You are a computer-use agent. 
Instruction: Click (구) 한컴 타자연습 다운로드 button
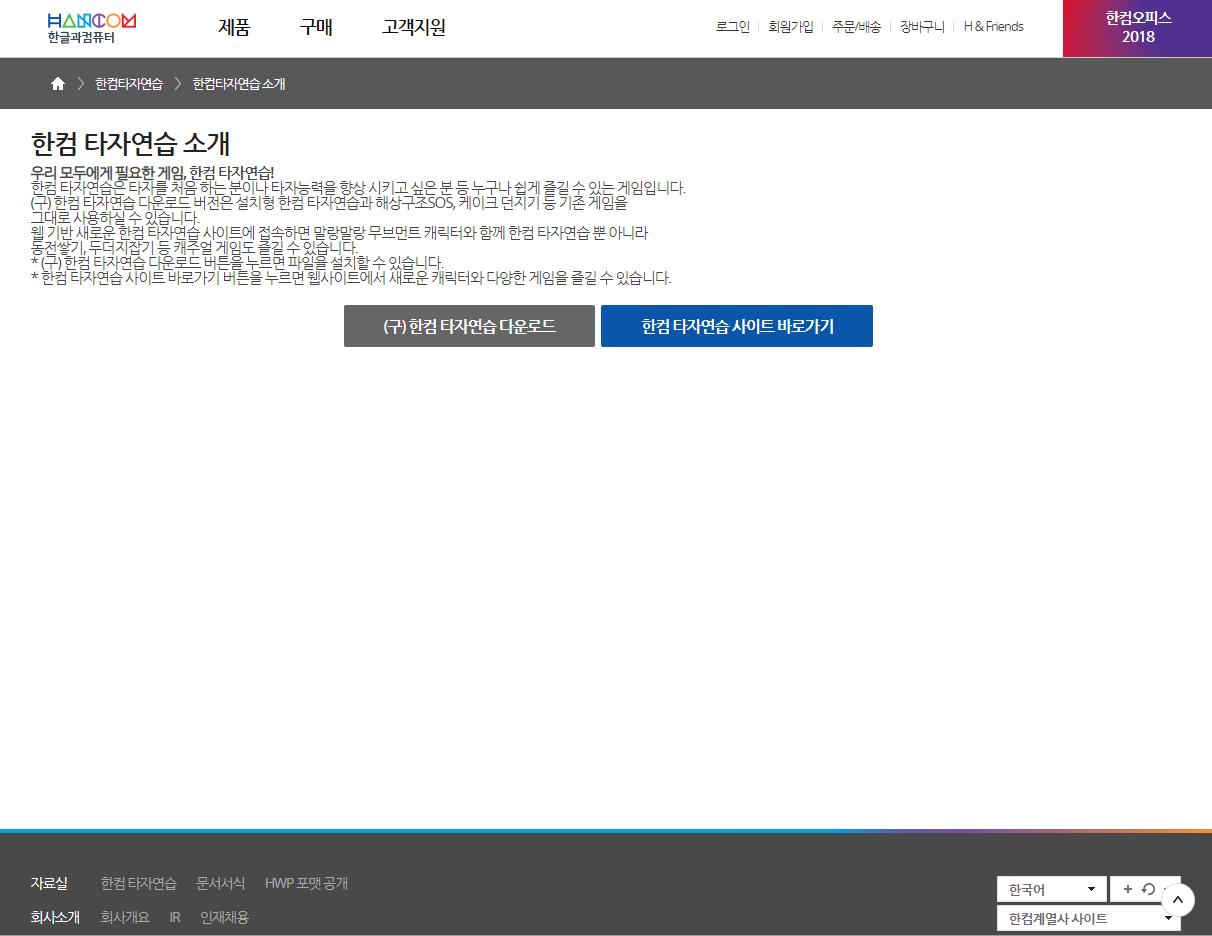click(469, 326)
